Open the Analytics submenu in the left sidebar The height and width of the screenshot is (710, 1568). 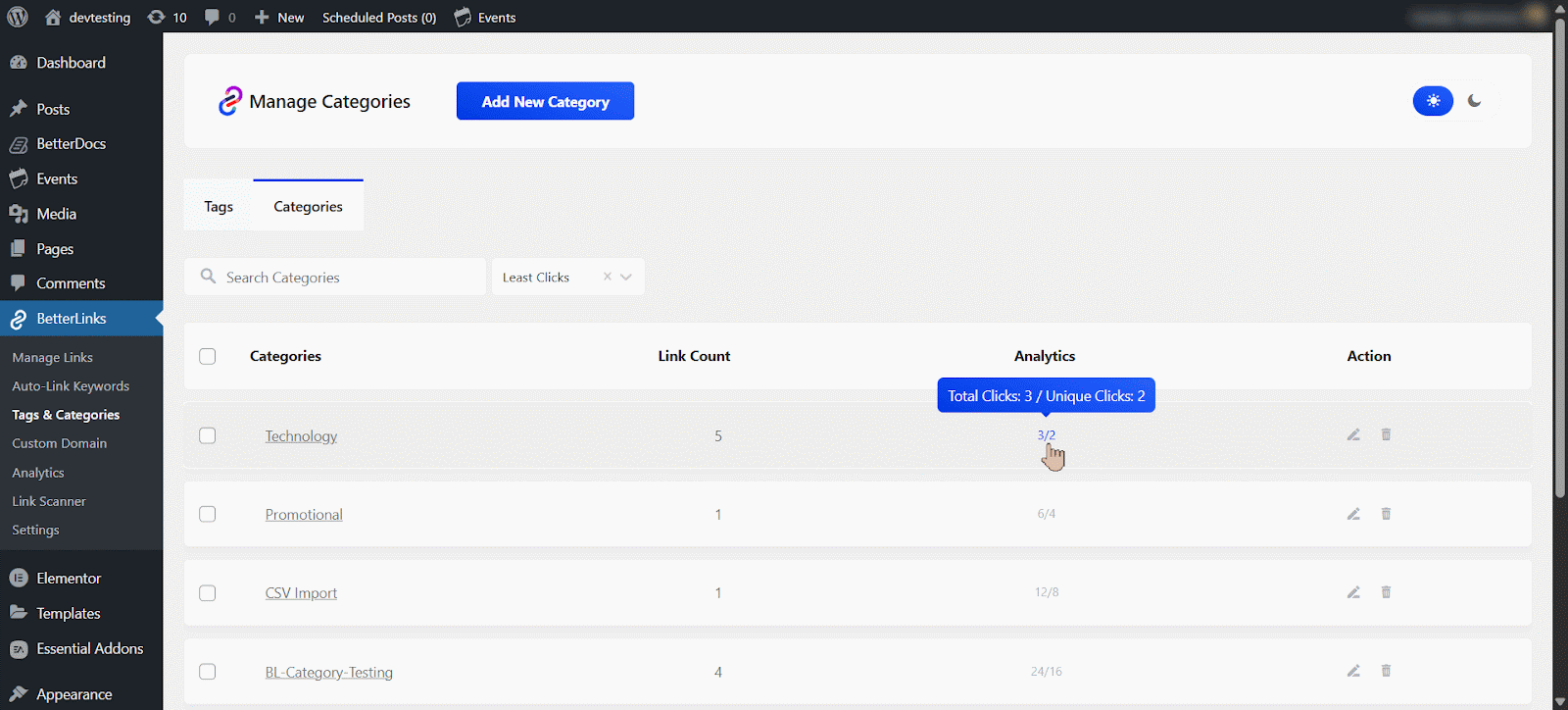click(x=38, y=473)
